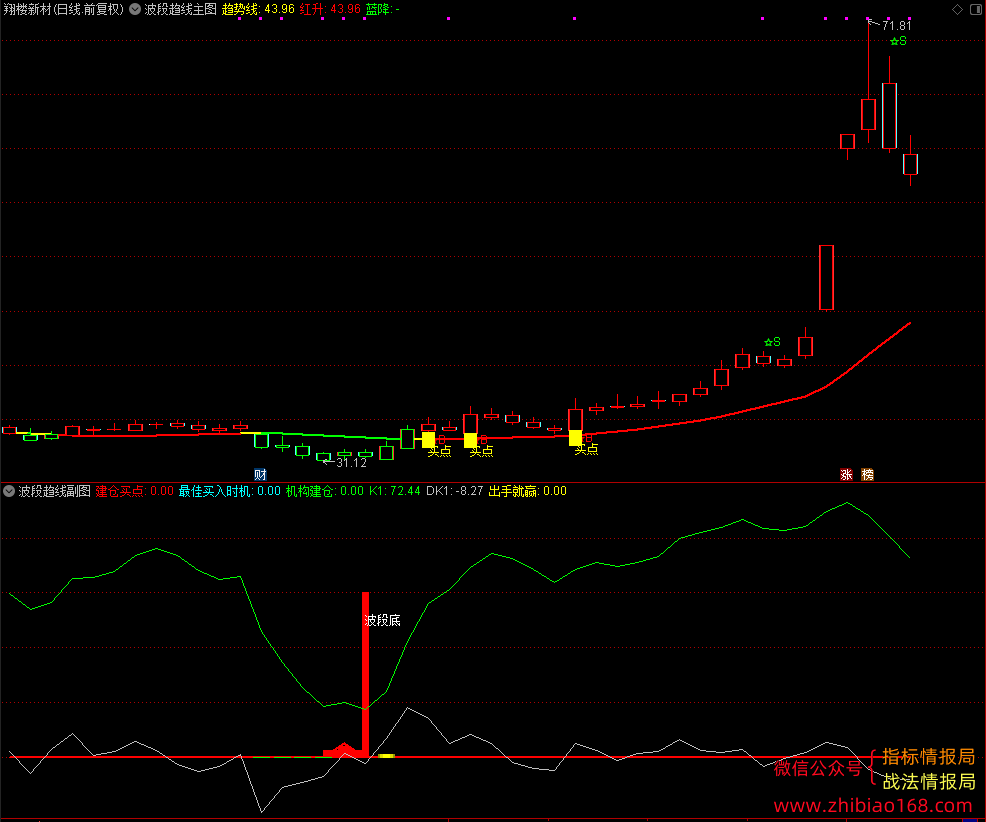This screenshot has height=822, width=986.
Task: Click the 出手就赢: 0.00 readout
Action: (x=528, y=491)
